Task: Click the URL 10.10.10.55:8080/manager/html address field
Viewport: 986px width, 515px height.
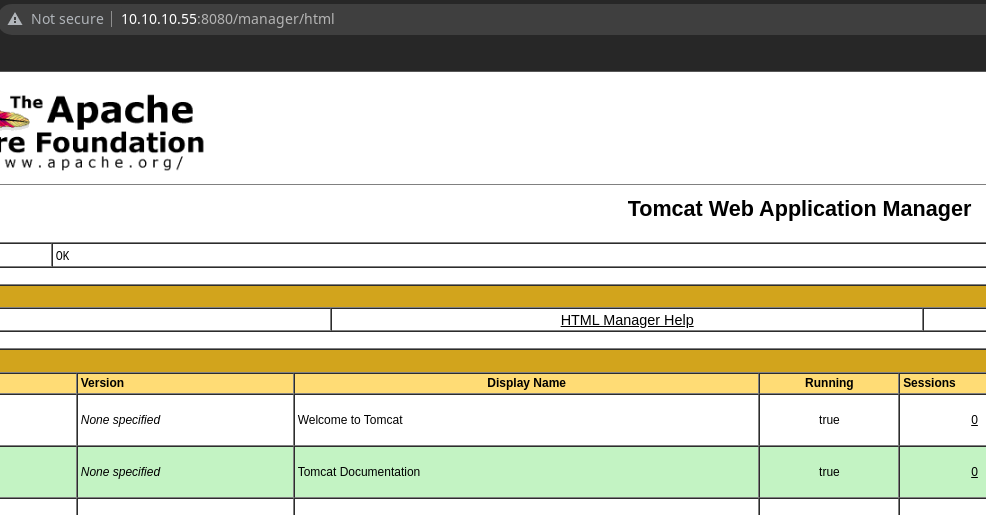Action: (228, 19)
